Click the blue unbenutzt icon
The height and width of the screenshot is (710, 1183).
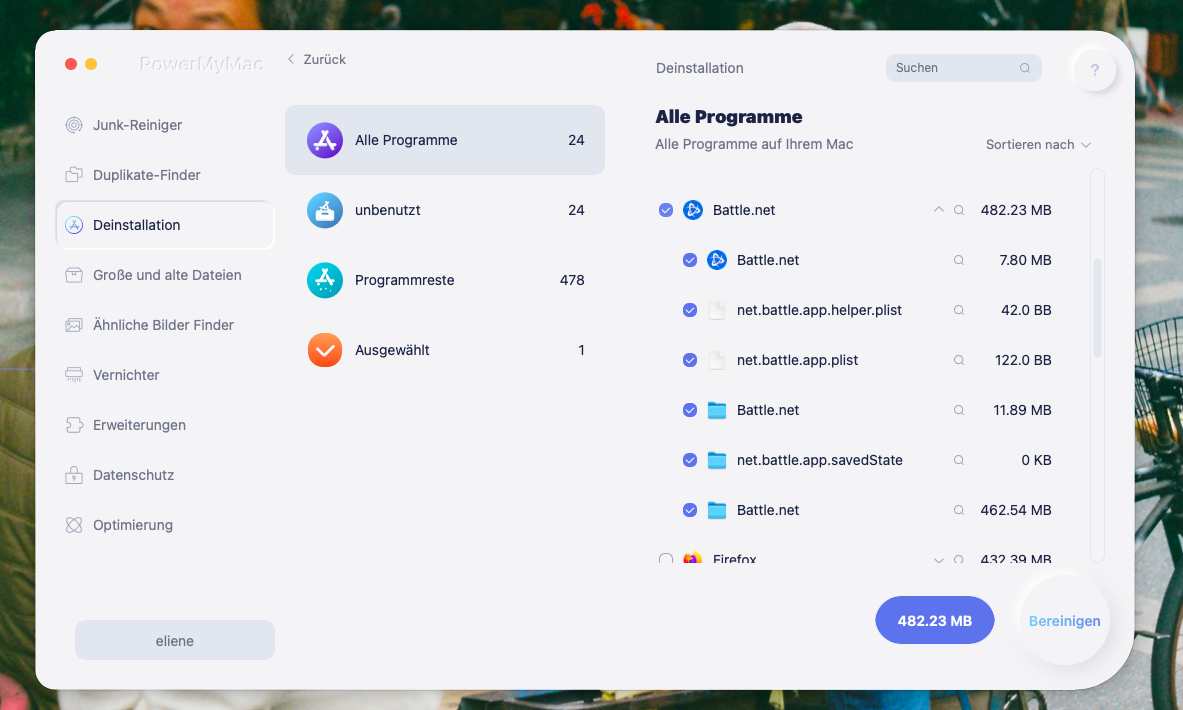tap(325, 211)
